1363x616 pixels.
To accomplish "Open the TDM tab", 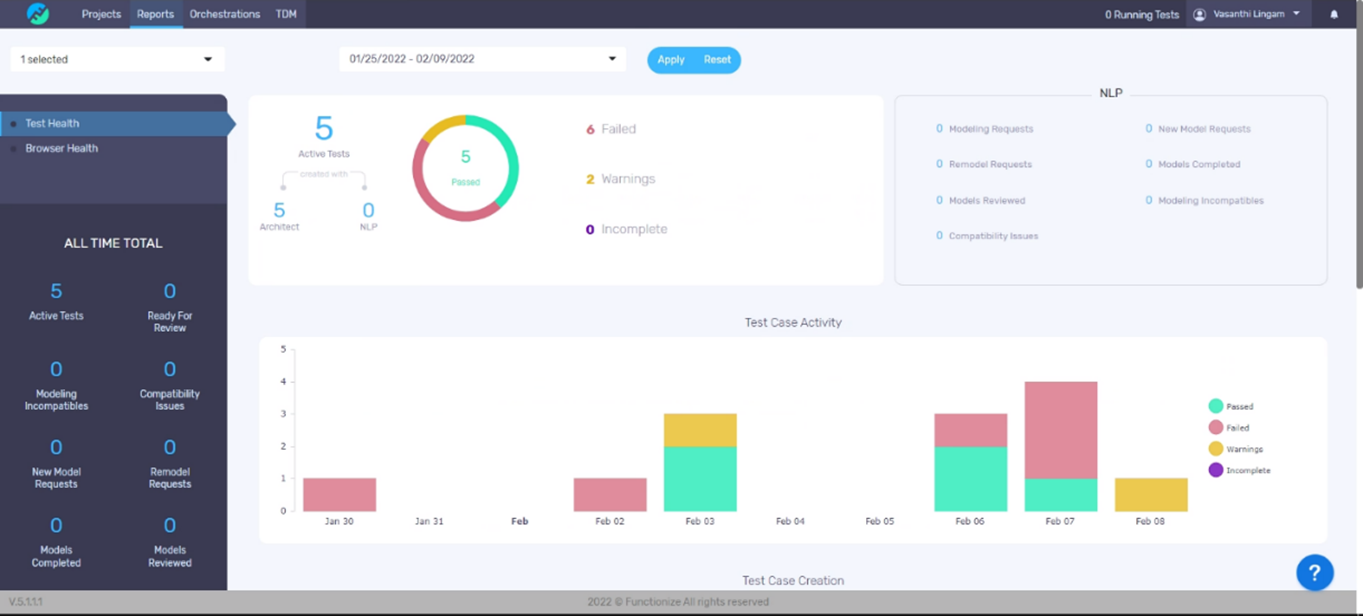I will pos(286,14).
